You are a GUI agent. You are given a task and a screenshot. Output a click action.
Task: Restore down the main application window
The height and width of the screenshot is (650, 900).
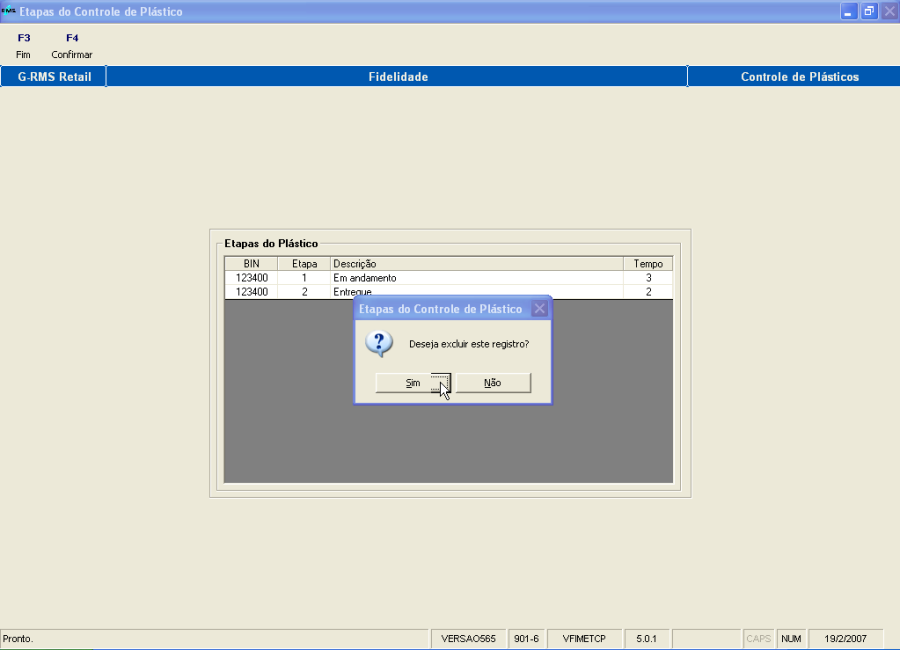tap(869, 11)
